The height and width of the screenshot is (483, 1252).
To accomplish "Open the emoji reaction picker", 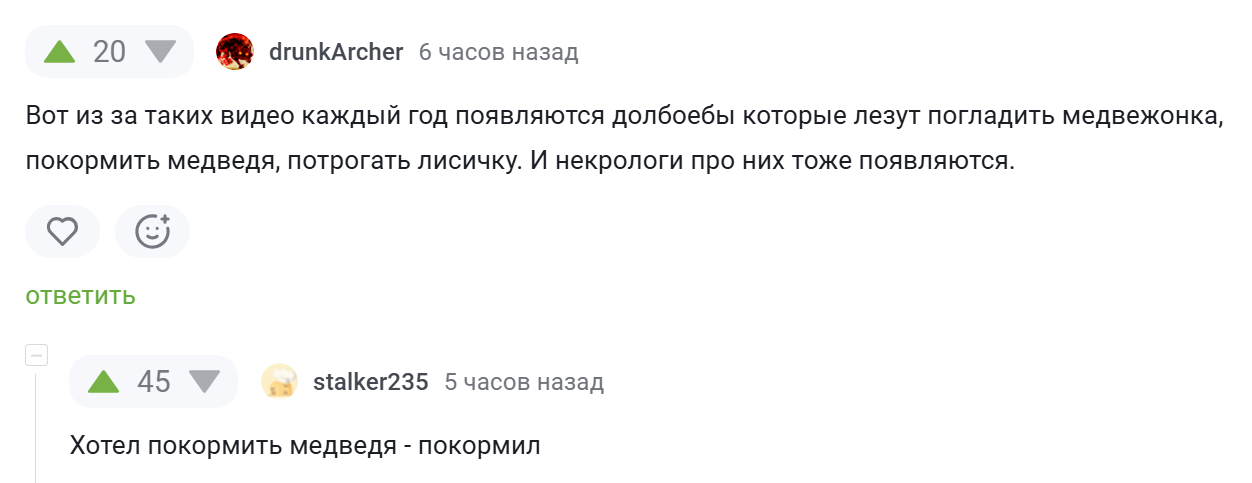I will 152,232.
